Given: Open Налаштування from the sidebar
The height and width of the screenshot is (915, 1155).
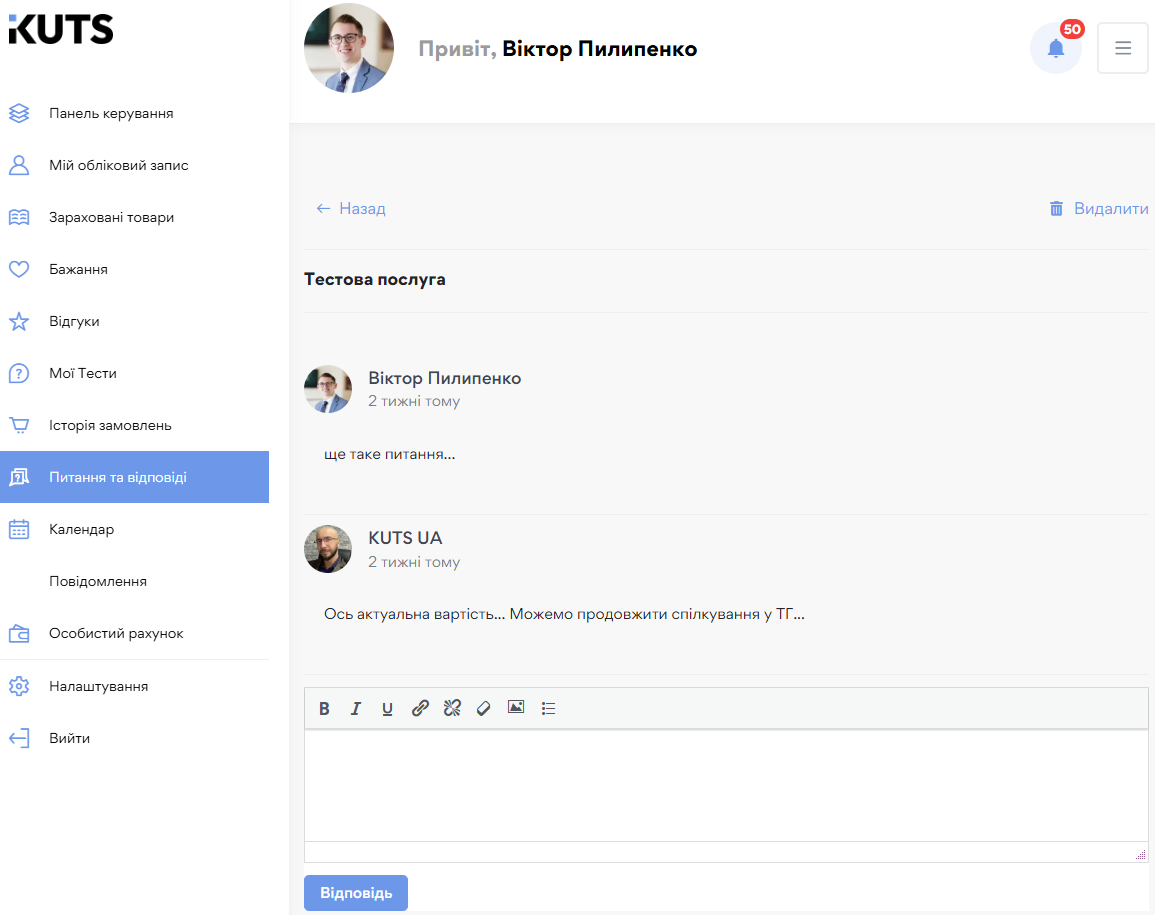Looking at the screenshot, I should pyautogui.click(x=97, y=686).
